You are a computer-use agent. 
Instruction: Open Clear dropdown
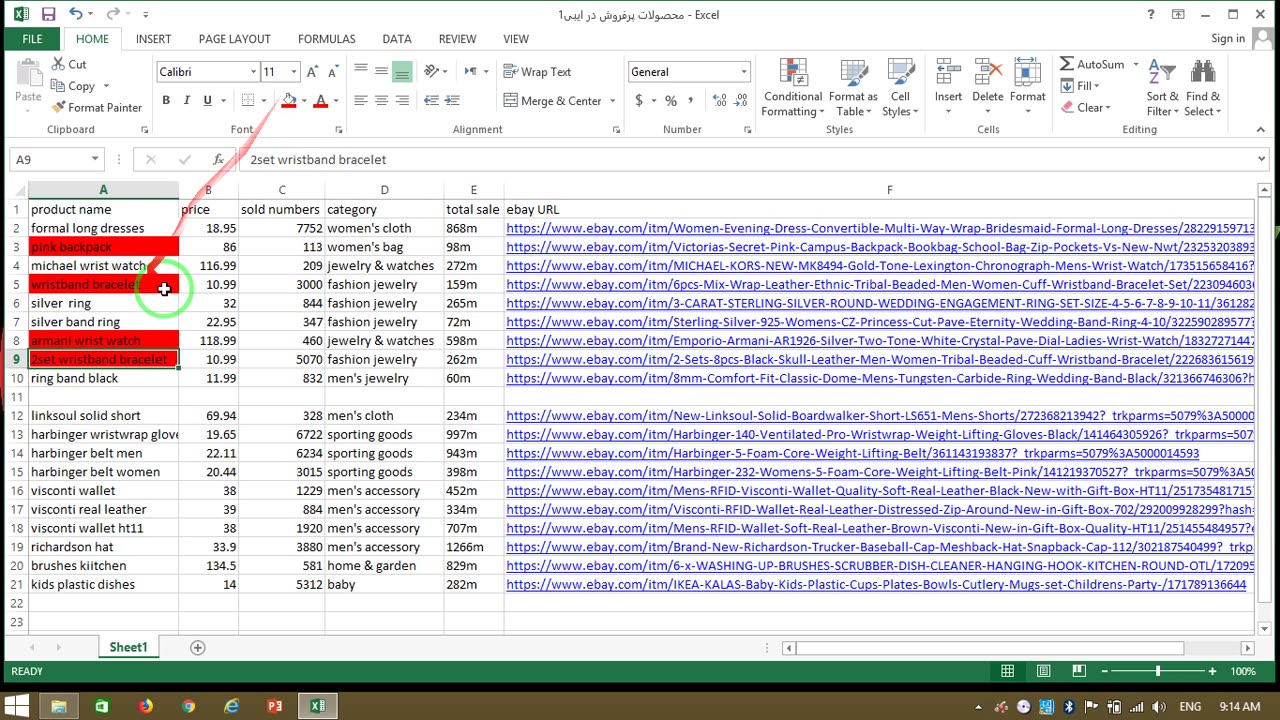[x=1086, y=108]
